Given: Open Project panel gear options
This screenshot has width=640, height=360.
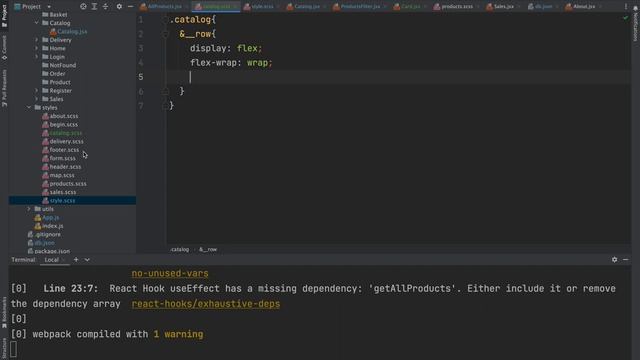Looking at the screenshot, I should pos(119,7).
